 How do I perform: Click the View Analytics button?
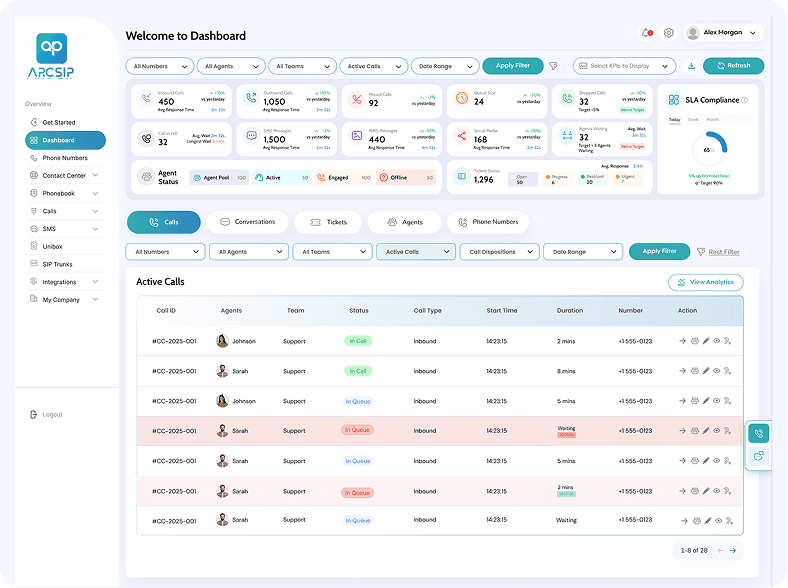coord(705,283)
